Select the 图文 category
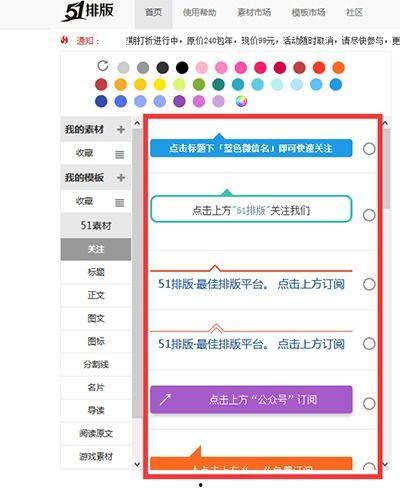 tap(96, 318)
